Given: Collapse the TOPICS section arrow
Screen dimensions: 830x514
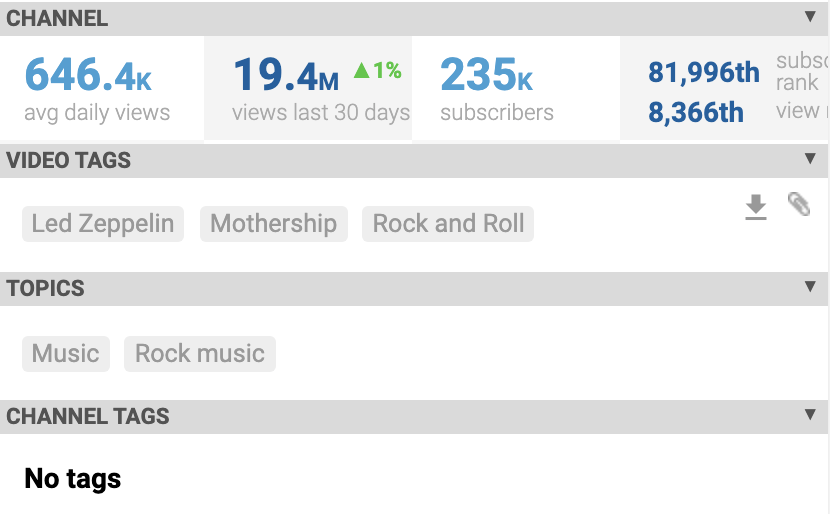Looking at the screenshot, I should coord(810,286).
